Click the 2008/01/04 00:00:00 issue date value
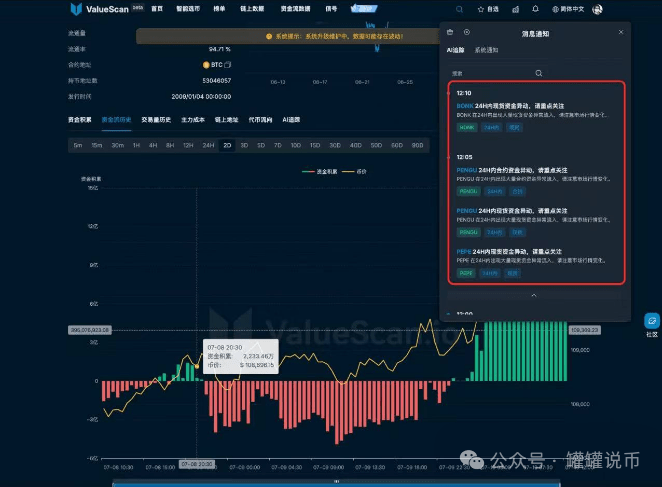The image size is (662, 487). [201, 97]
